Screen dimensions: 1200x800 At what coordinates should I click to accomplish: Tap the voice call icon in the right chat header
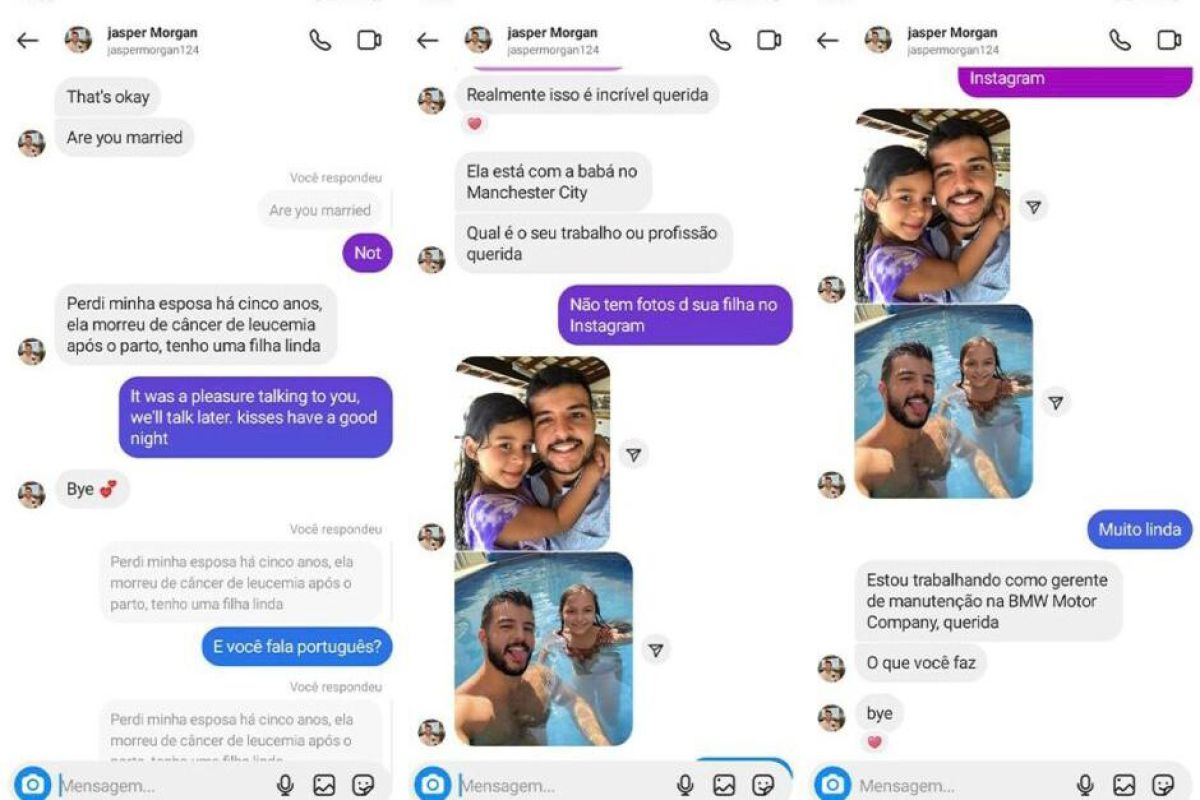[x=1120, y=40]
